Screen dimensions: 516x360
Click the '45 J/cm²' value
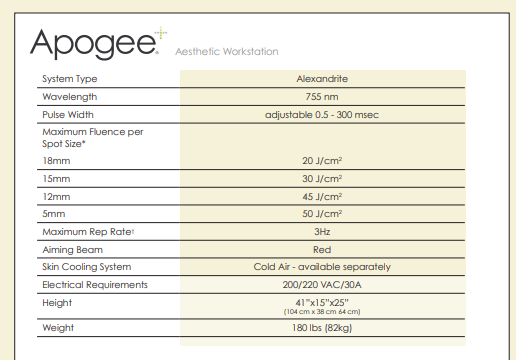click(x=322, y=197)
